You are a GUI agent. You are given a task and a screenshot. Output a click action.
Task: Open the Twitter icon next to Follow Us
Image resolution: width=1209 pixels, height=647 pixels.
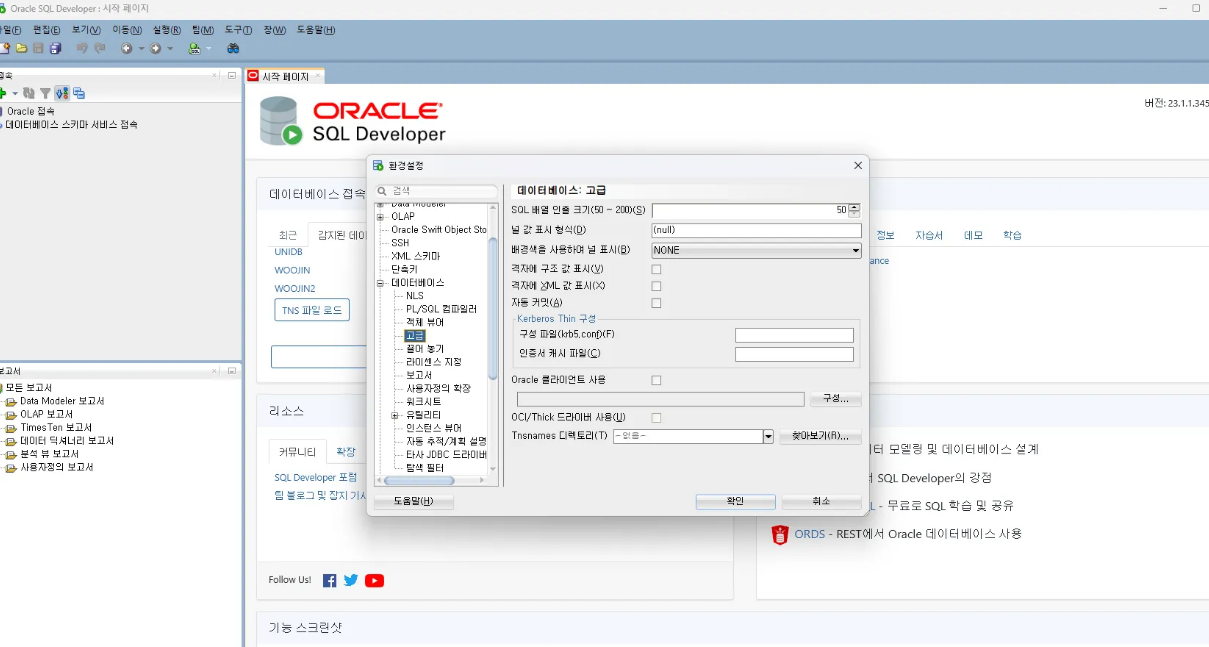(x=351, y=580)
